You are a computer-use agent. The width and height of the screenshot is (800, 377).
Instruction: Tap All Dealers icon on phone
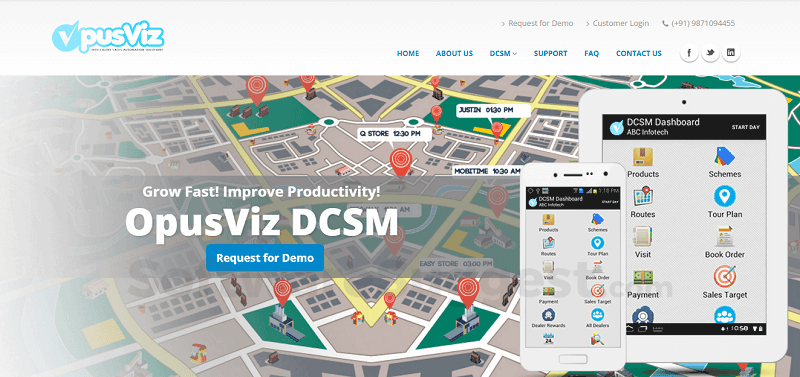point(597,315)
